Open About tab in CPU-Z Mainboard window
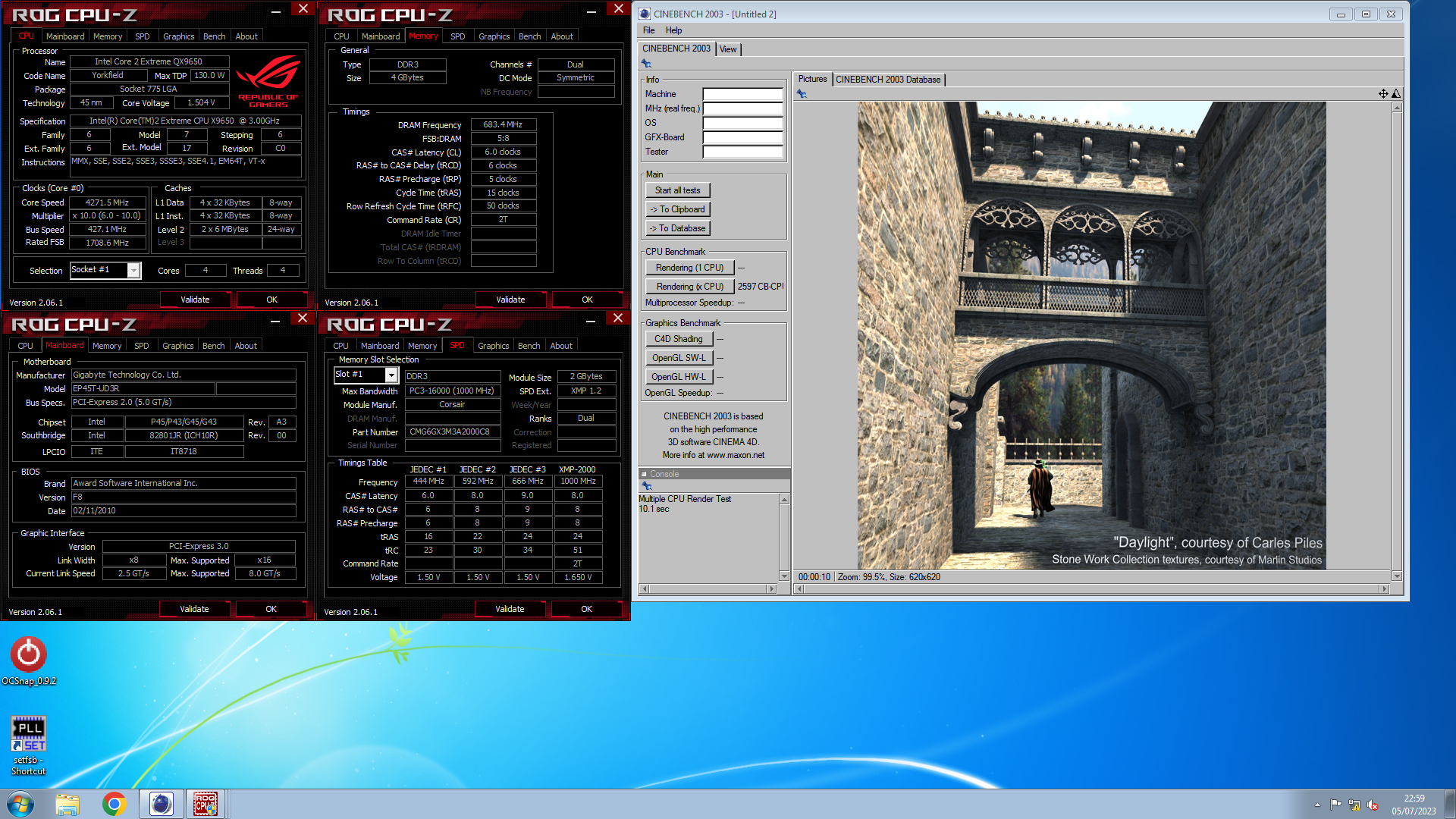 [246, 346]
